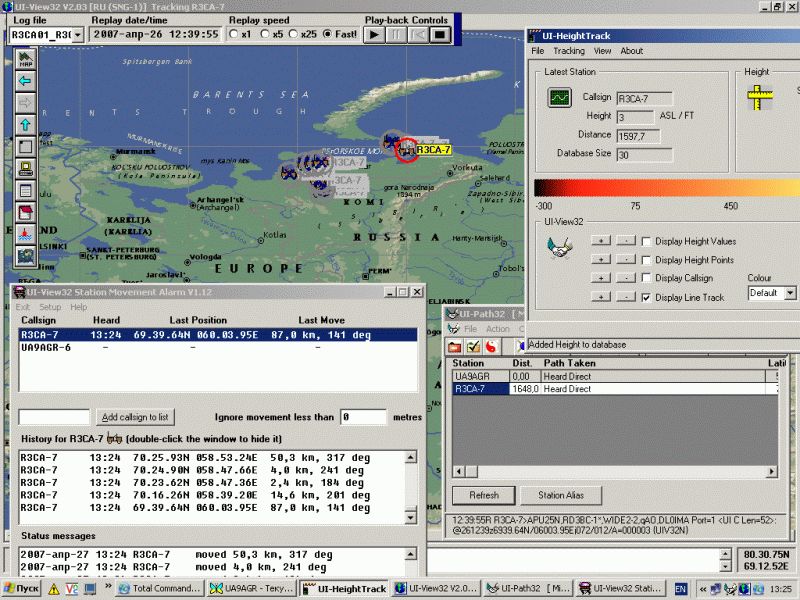The height and width of the screenshot is (600, 800).
Task: Open the station list table icon
Action: point(26,190)
